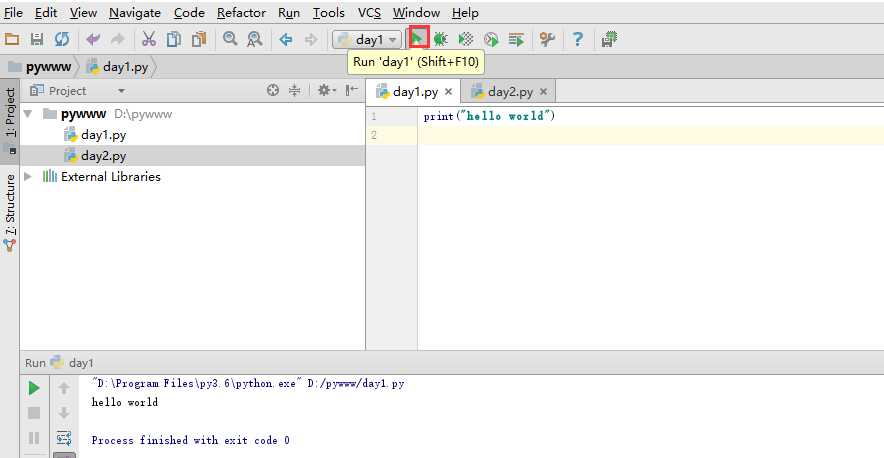Viewport: 884px width, 458px height.
Task: Click the Redo arrow icon
Action: click(117, 39)
